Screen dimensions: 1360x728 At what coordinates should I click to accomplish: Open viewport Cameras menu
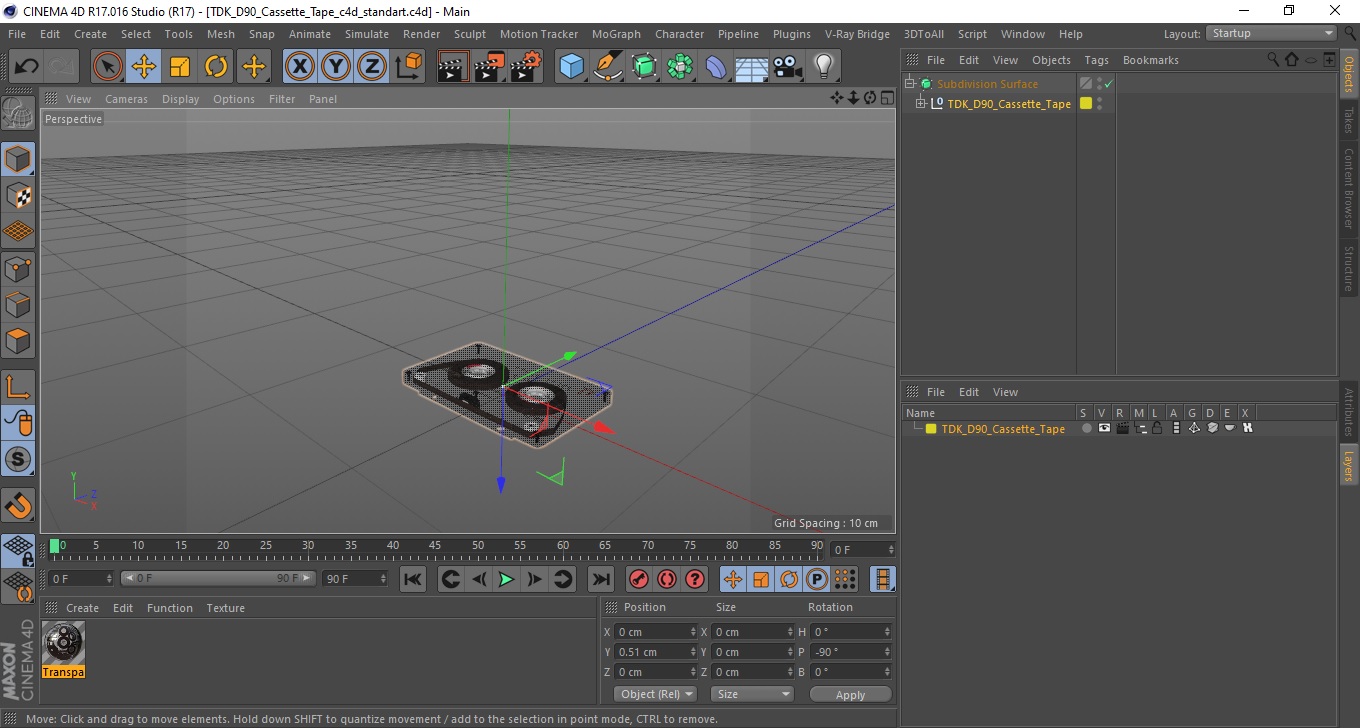126,99
